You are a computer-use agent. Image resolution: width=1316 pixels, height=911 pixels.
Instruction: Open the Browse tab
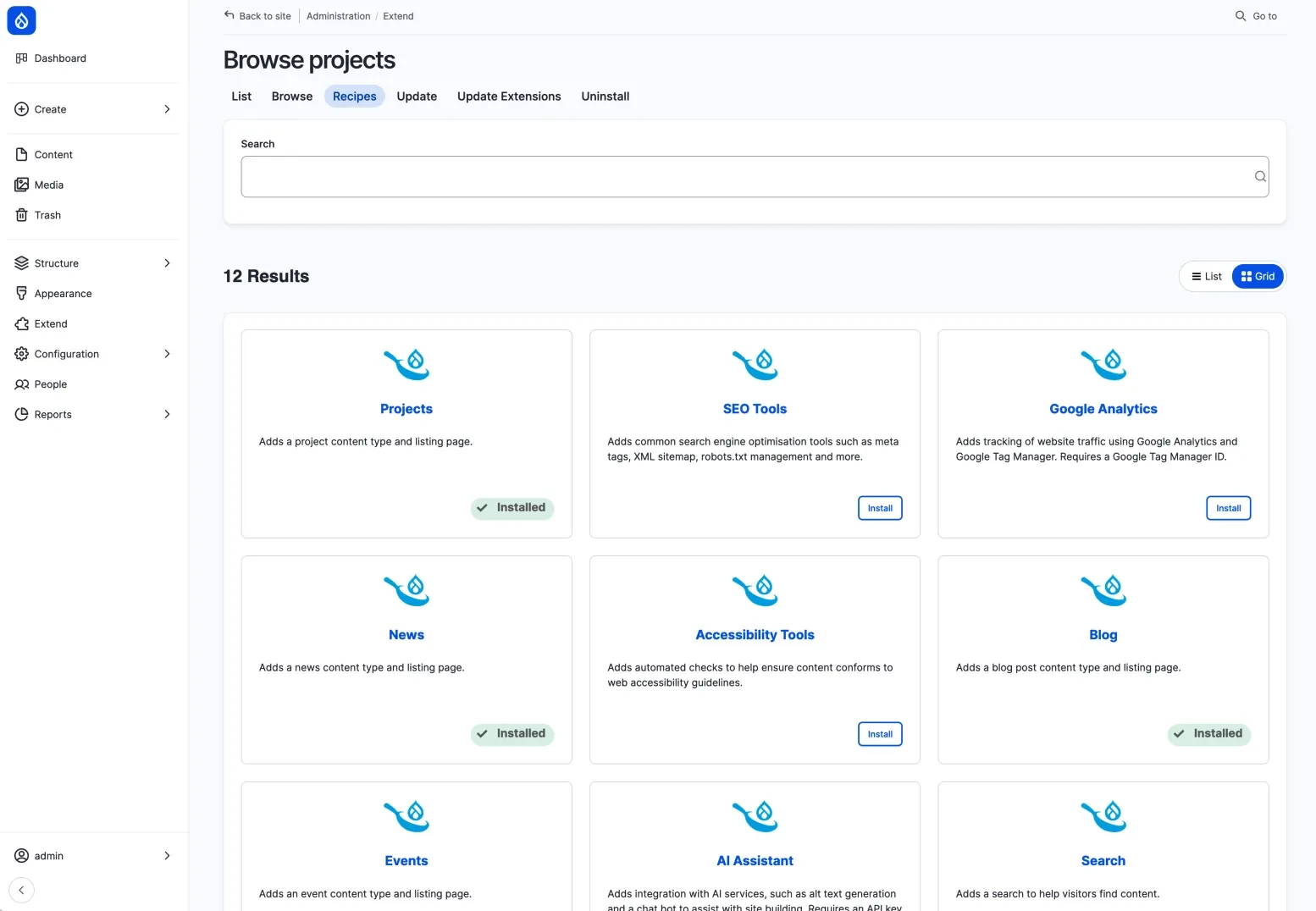[x=292, y=97]
